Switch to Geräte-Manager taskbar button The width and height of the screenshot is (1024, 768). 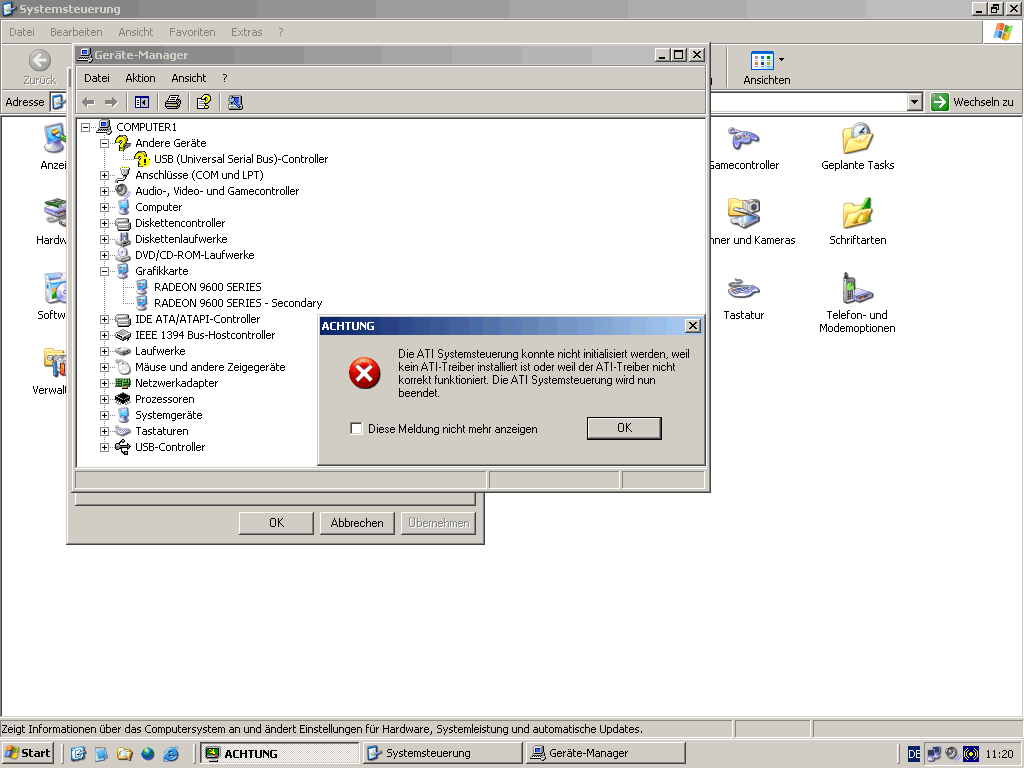pyautogui.click(x=606, y=753)
